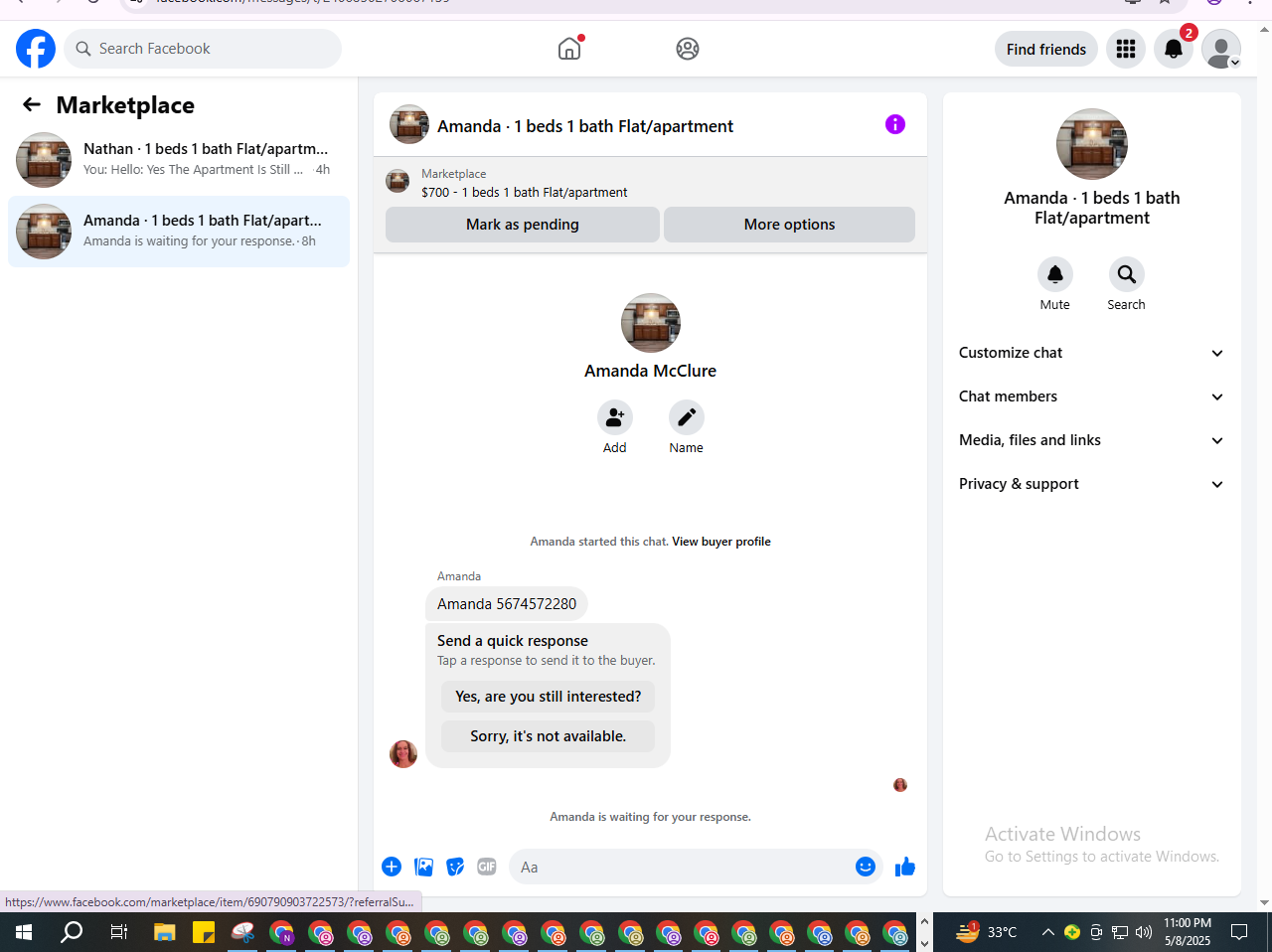The height and width of the screenshot is (952, 1272).
Task: Attach a photo using the image icon
Action: point(423,867)
